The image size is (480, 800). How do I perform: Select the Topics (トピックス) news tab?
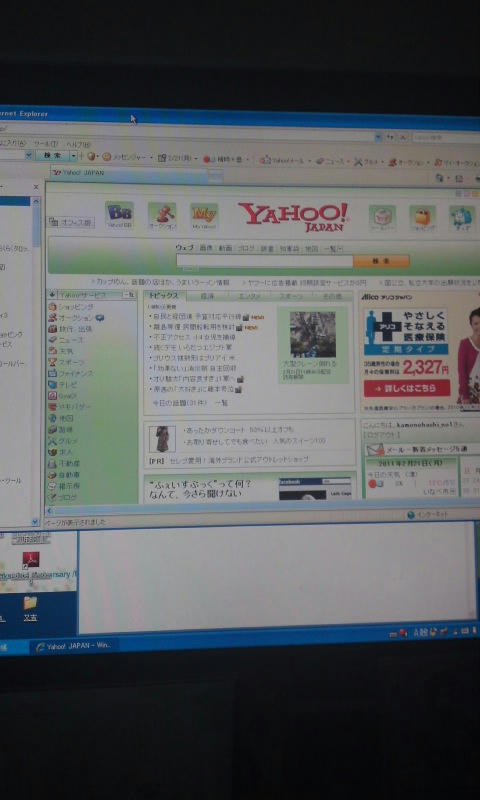[164, 295]
